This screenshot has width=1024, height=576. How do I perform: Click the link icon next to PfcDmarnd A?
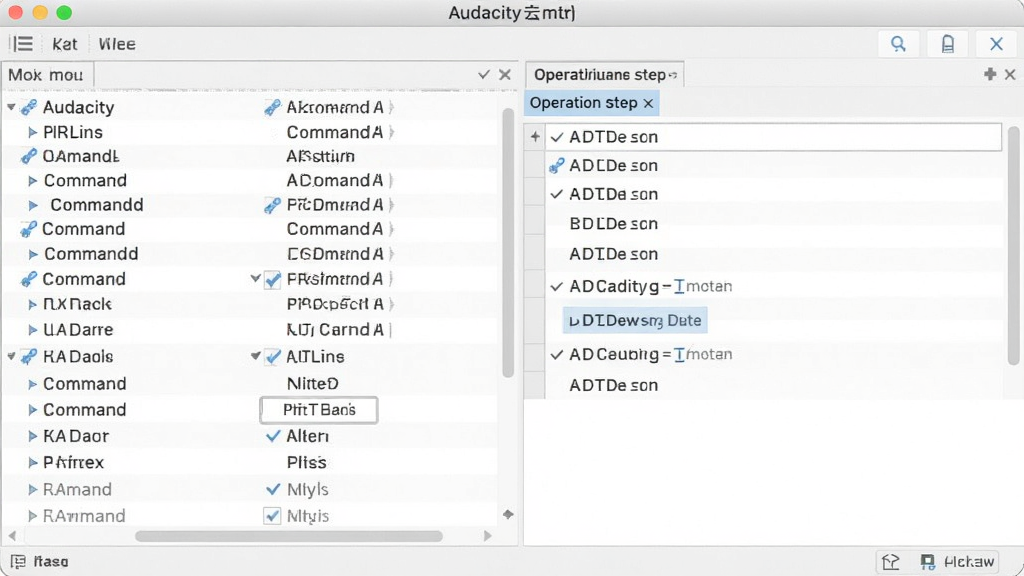tap(272, 205)
